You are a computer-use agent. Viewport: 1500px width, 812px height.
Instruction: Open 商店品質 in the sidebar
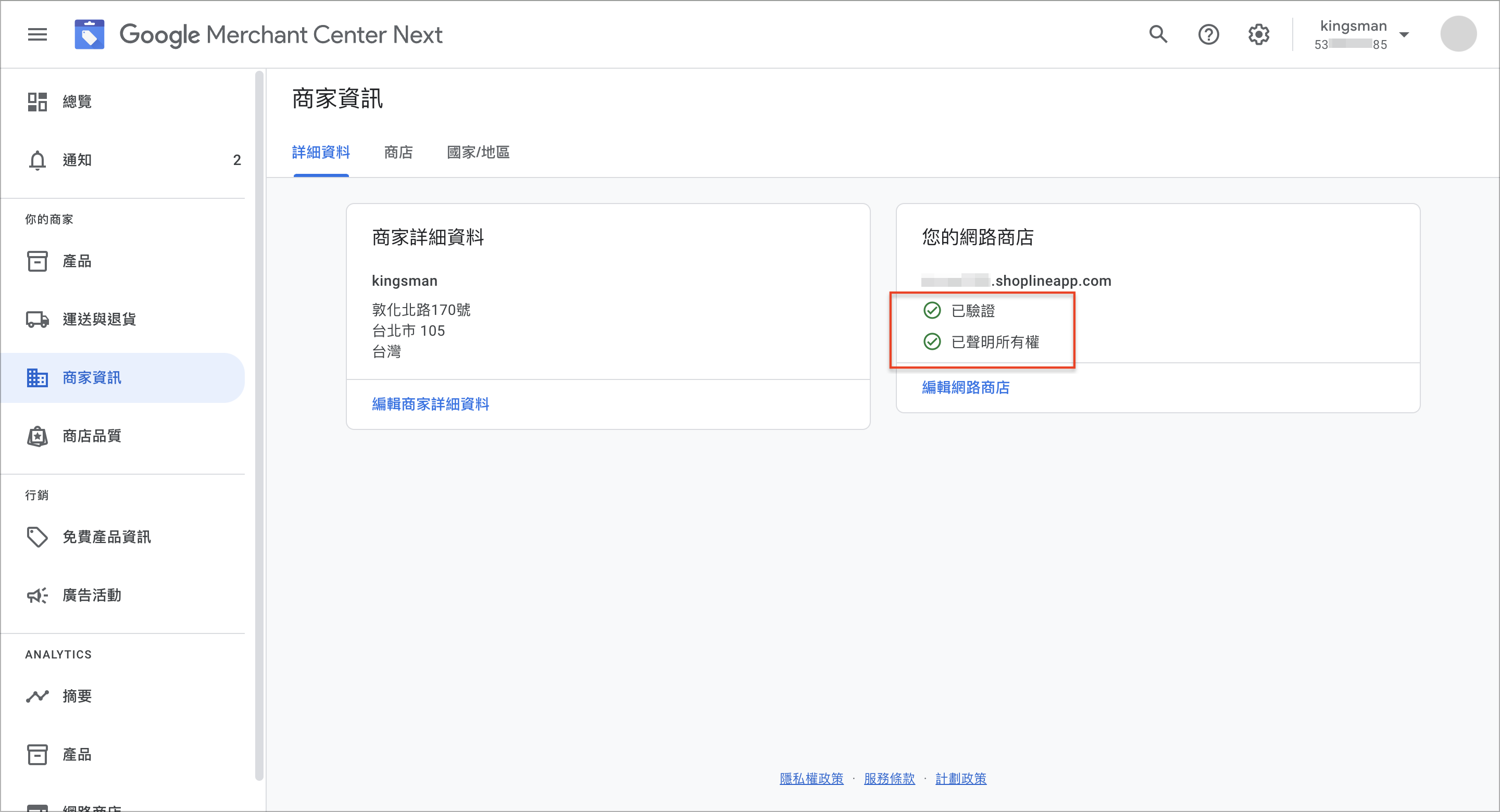pyautogui.click(x=123, y=436)
